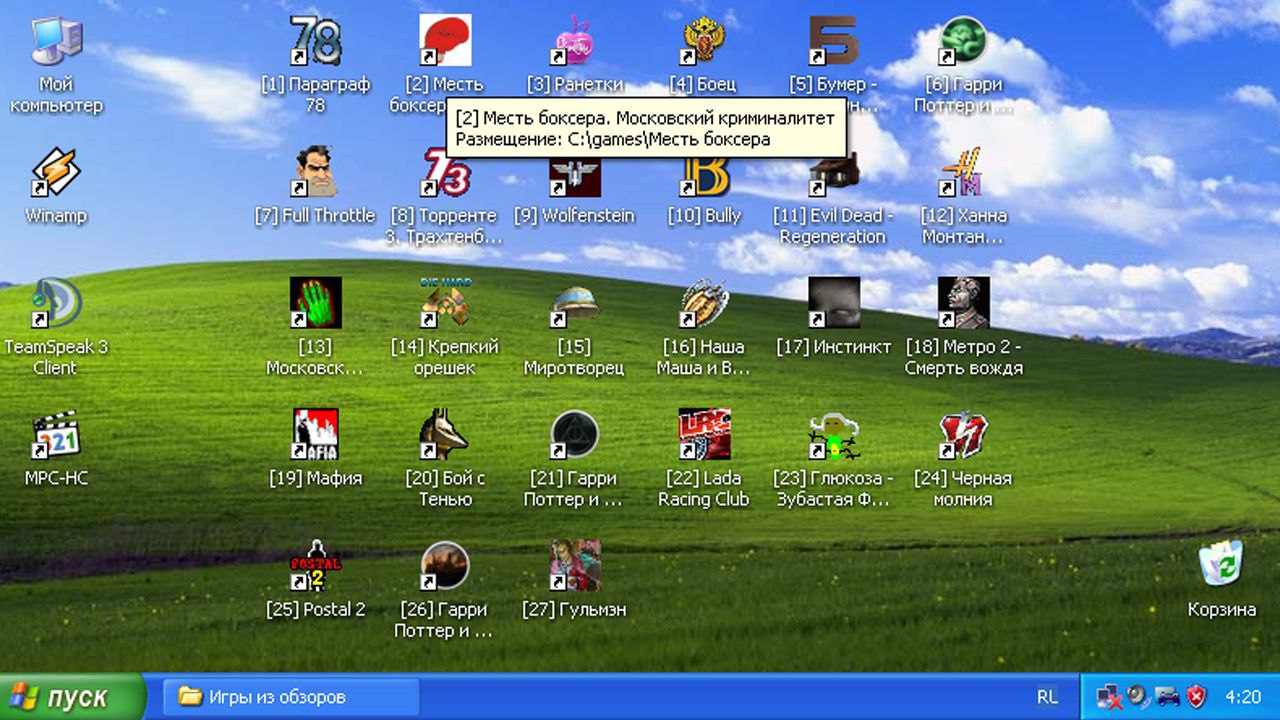This screenshot has width=1280, height=720.
Task: Select the [17] Инстинкт game icon
Action: [x=833, y=303]
